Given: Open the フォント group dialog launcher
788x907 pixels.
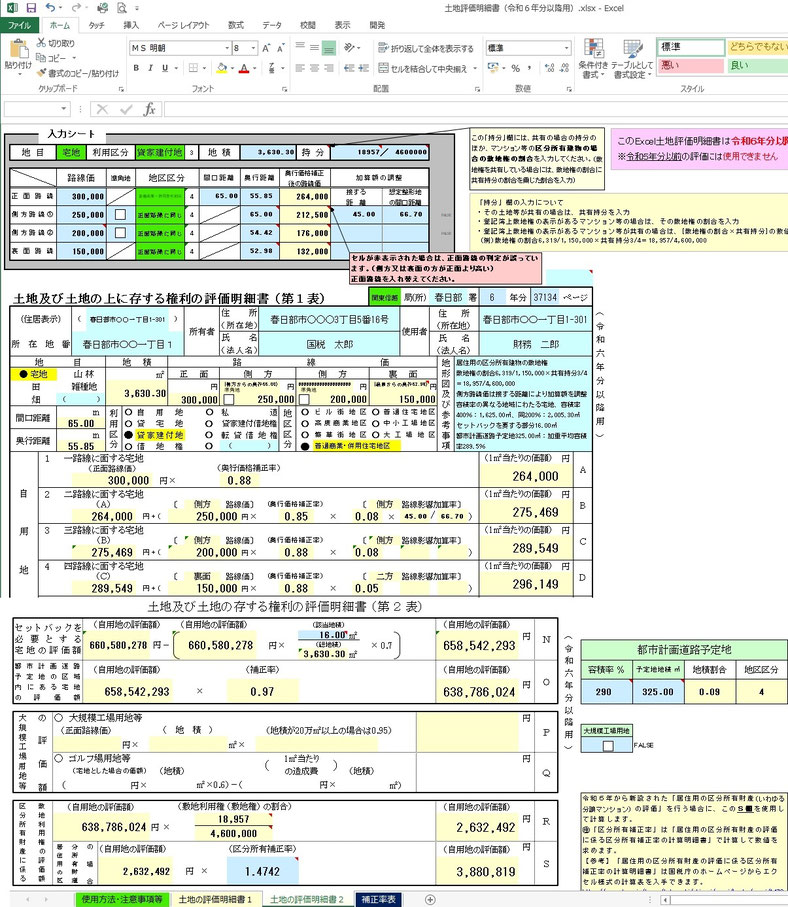Looking at the screenshot, I should coord(285,89).
